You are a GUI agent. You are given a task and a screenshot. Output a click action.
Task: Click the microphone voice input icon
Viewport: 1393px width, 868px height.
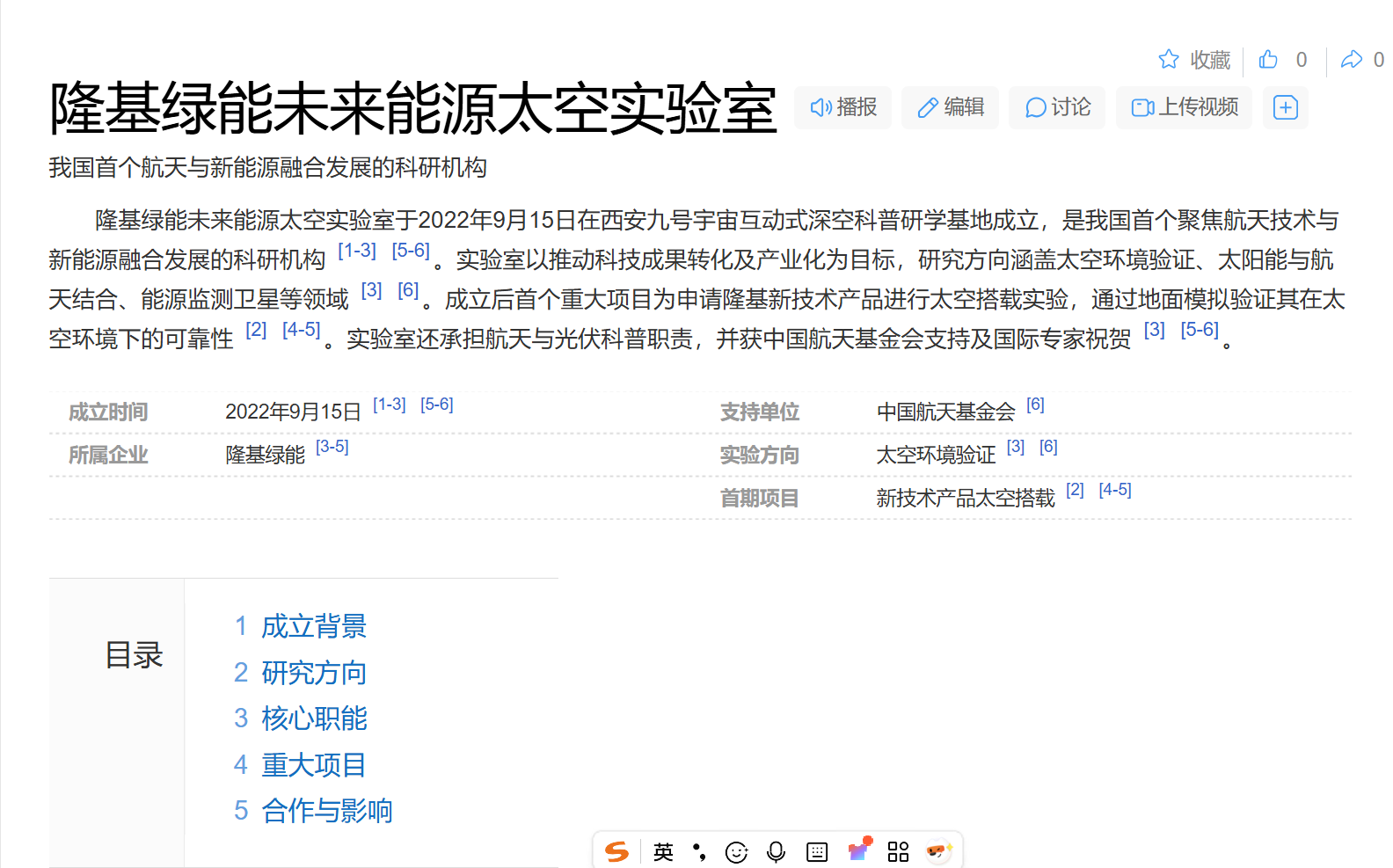776,852
